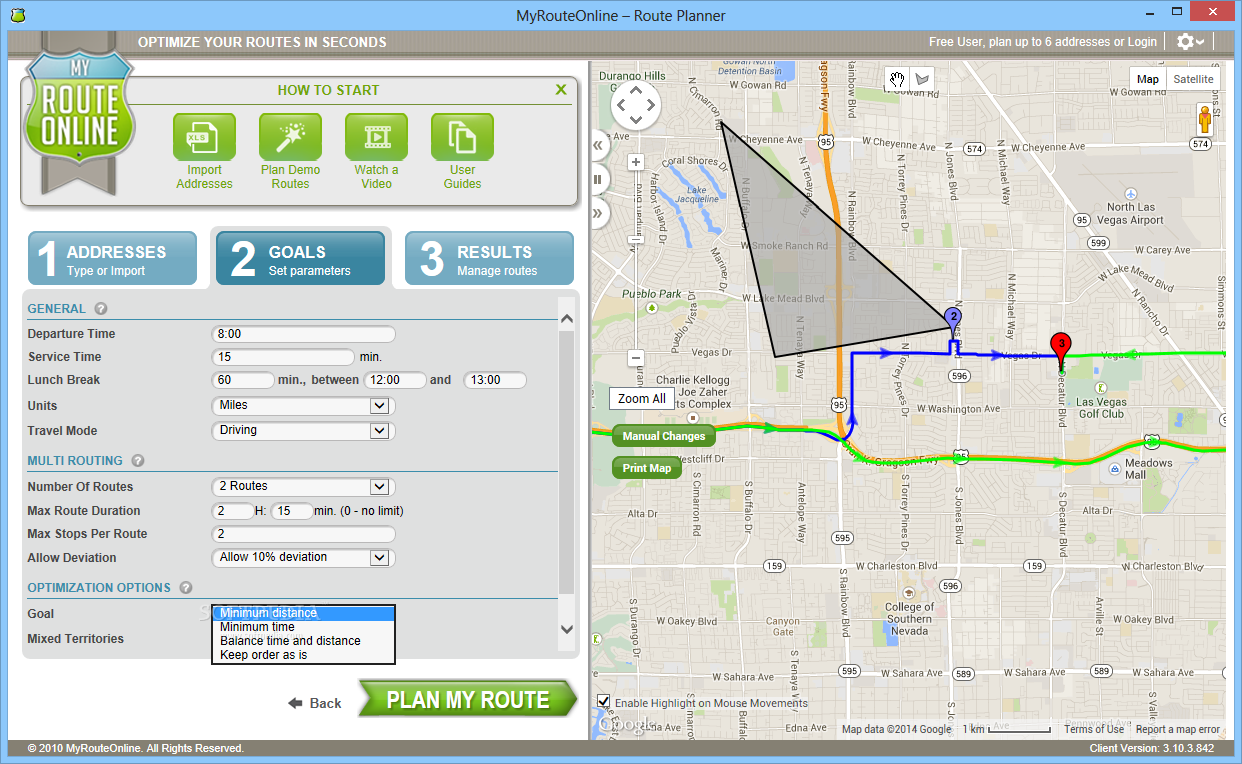Go to the 1 Addresses tab
1242x764 pixels.
(112, 259)
